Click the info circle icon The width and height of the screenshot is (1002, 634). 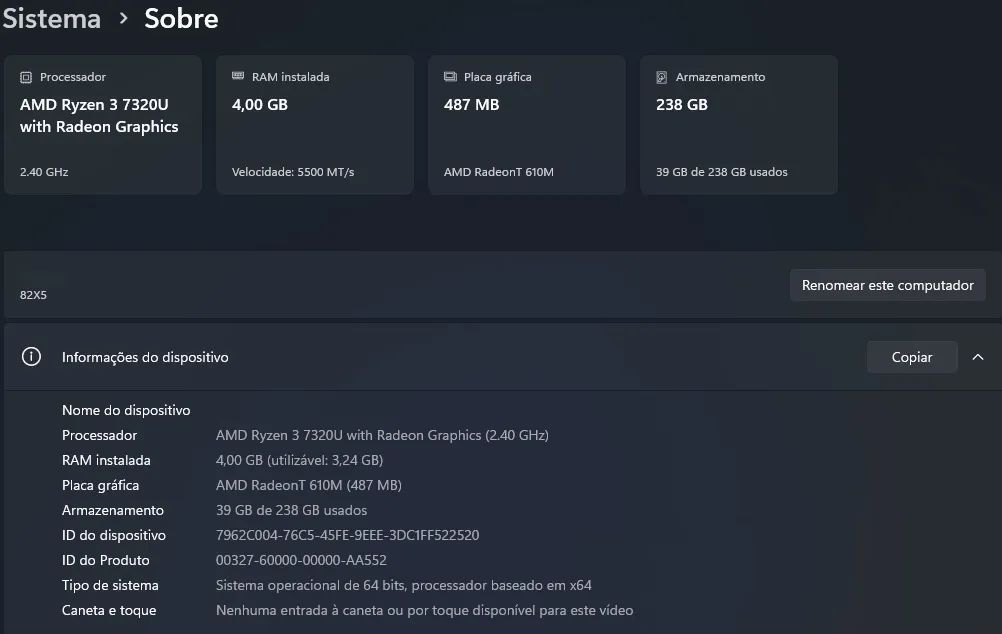[x=31, y=357]
